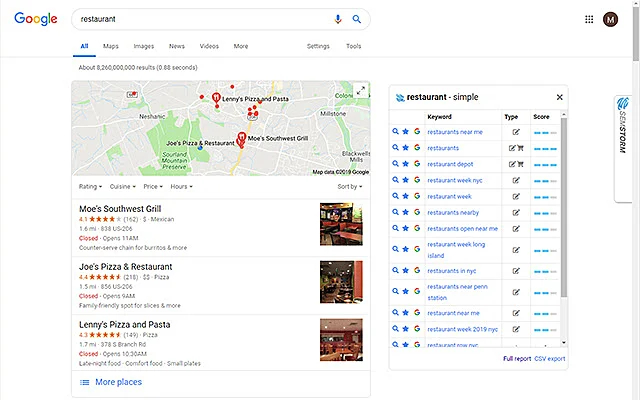This screenshot has width=640, height=400.
Task: Star the 'restaurant depot' keyword
Action: point(406,164)
